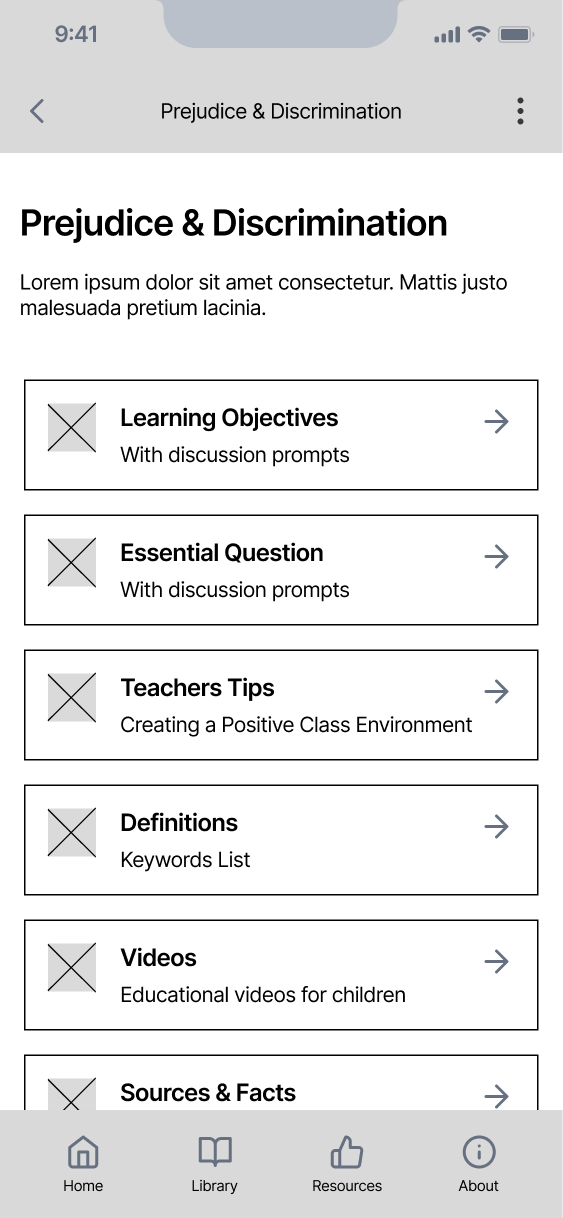Click the arrow on Videos card
The height and width of the screenshot is (1218, 563).
click(496, 962)
